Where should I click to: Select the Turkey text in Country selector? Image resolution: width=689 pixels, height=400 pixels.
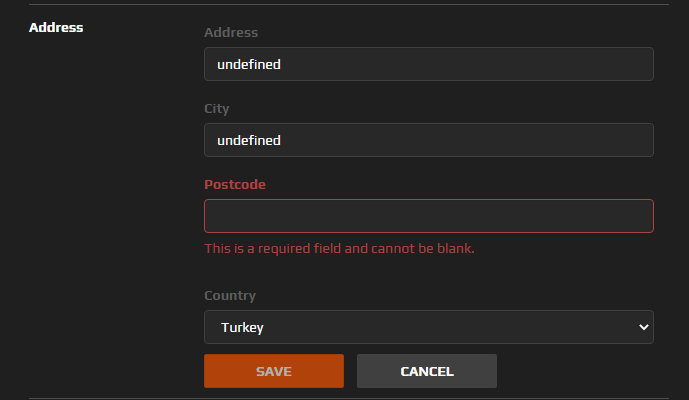[x=242, y=327]
